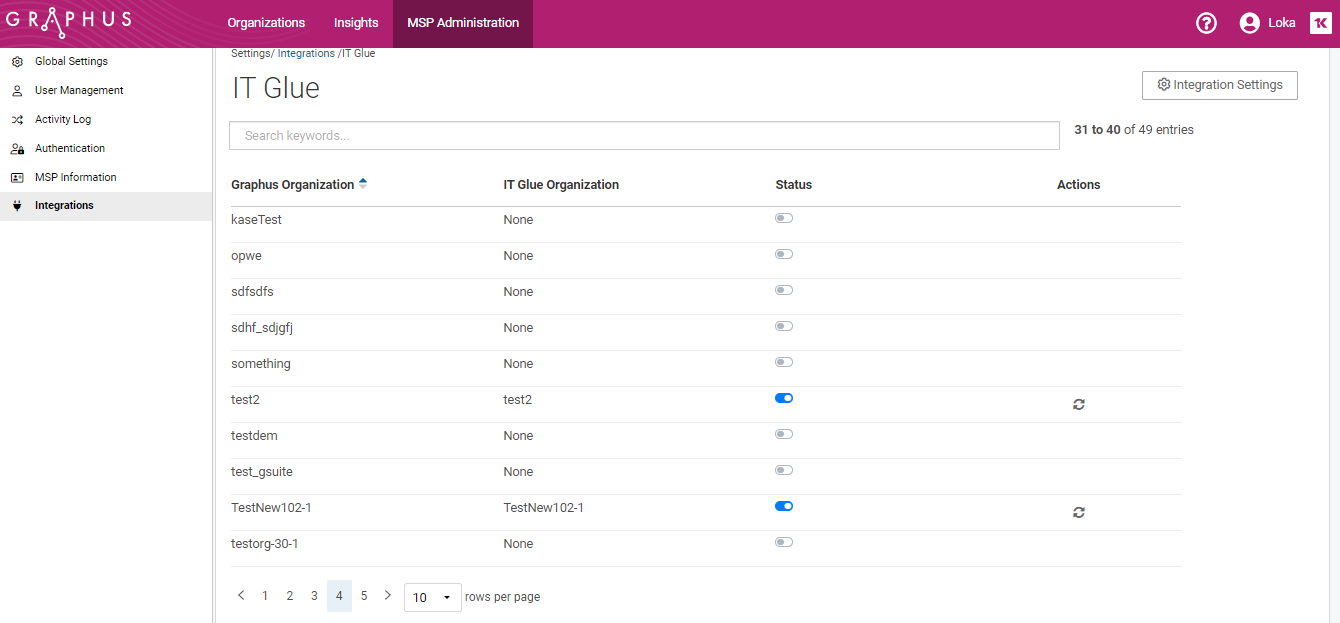
Task: Click the Global Settings gear icon
Action: [16, 62]
